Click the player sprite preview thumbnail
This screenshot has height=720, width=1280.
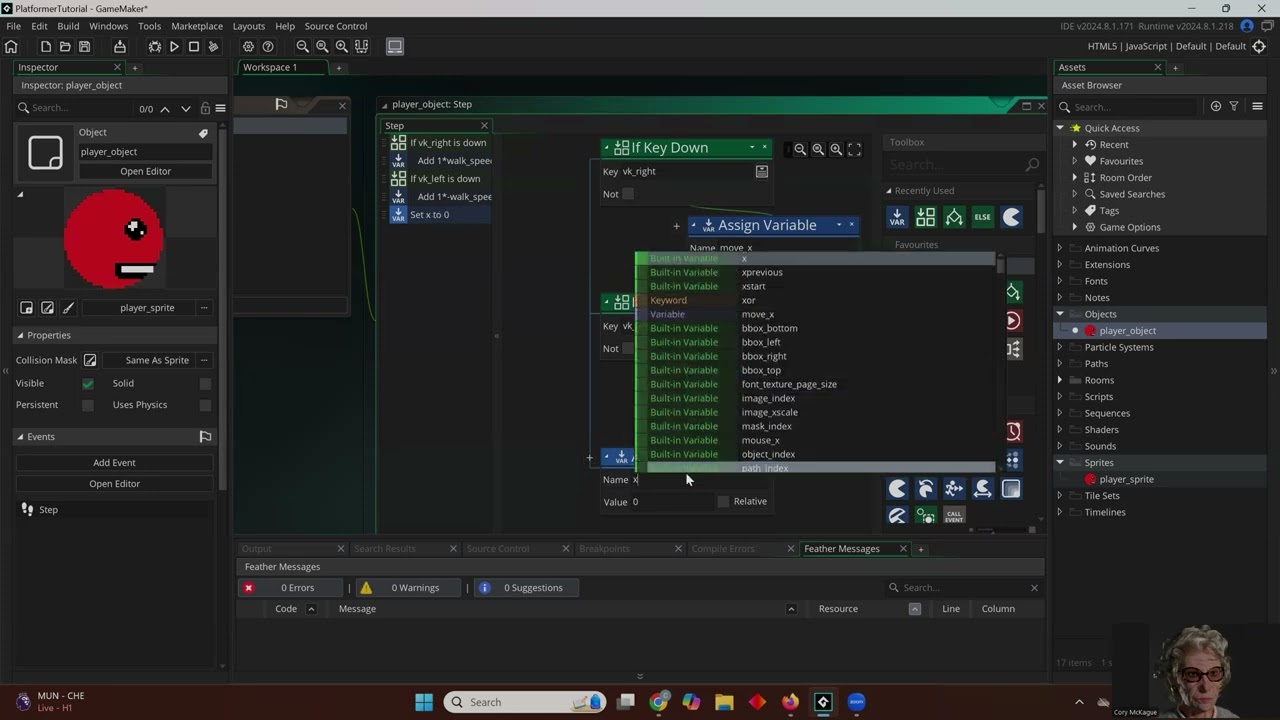point(114,239)
